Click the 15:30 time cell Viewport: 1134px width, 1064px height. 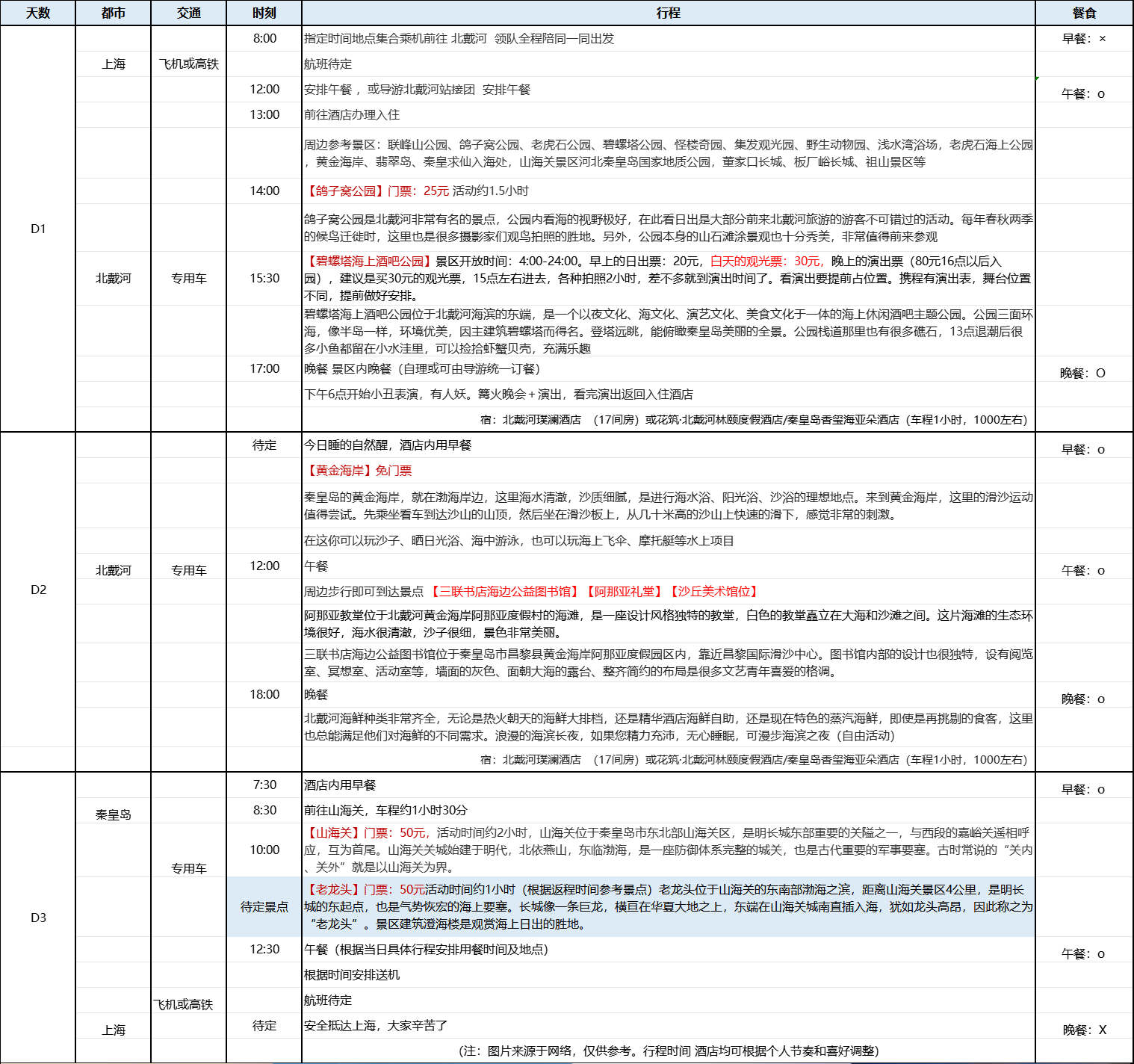click(264, 278)
